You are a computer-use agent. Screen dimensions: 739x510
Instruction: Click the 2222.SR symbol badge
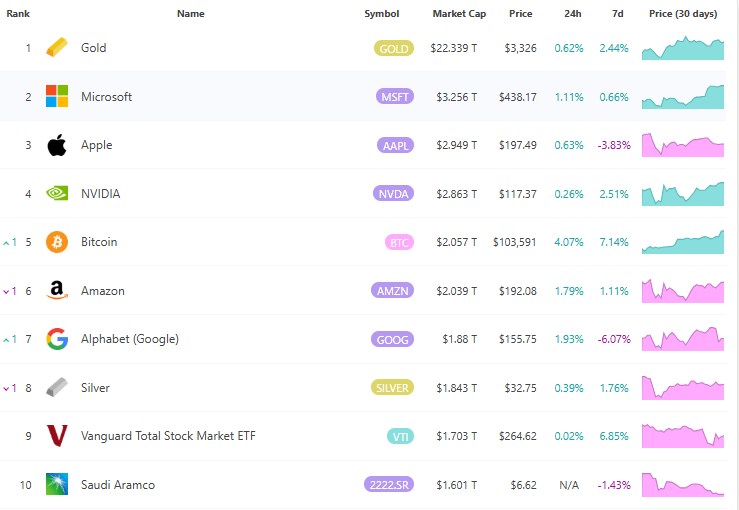[x=389, y=485]
